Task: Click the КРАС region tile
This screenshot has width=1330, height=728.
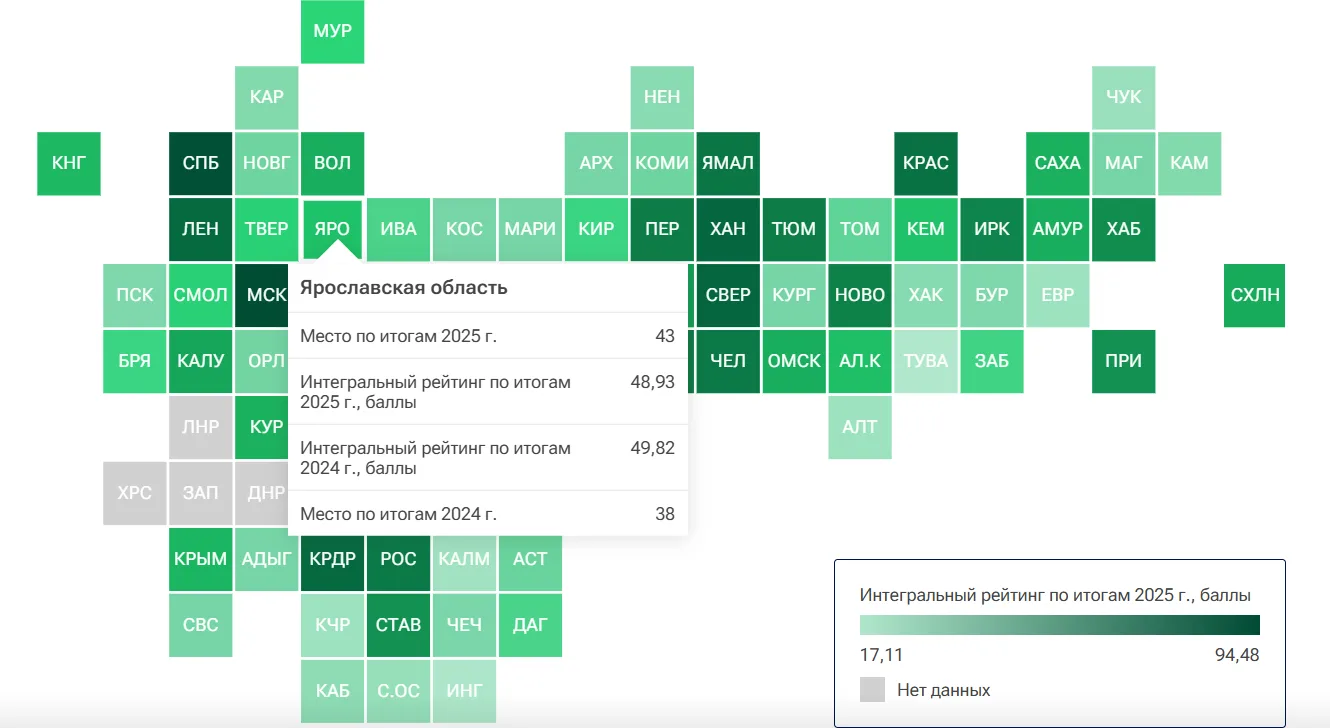Action: click(x=926, y=163)
